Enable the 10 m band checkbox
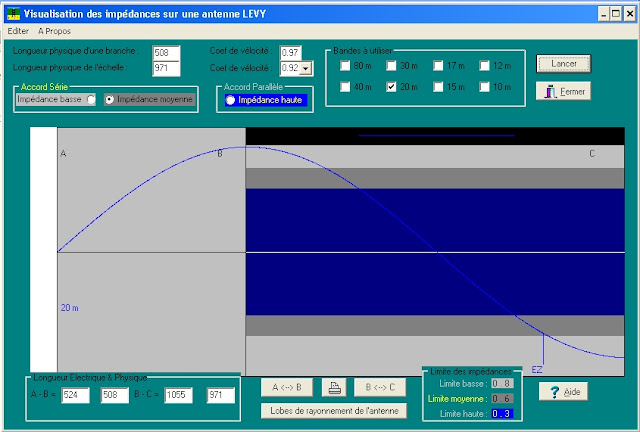The height and width of the screenshot is (432, 640). 484,87
